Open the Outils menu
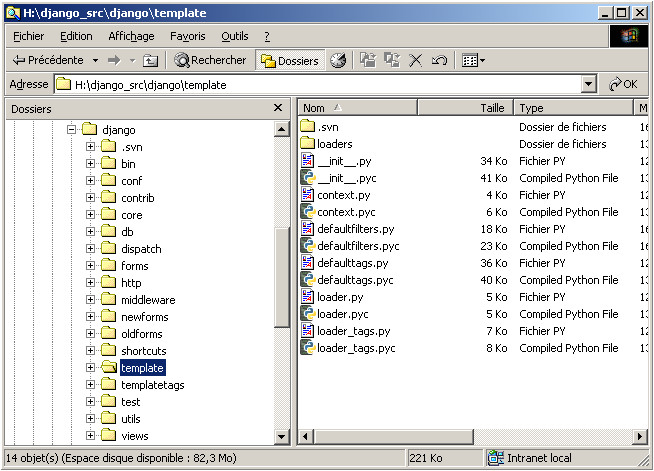 click(235, 36)
